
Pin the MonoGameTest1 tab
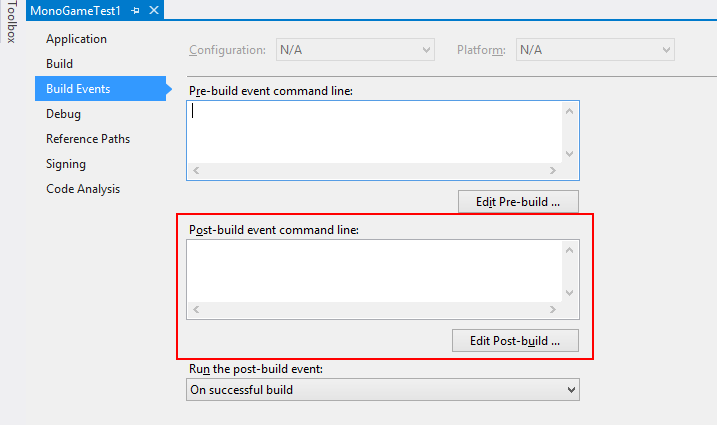[x=135, y=10]
